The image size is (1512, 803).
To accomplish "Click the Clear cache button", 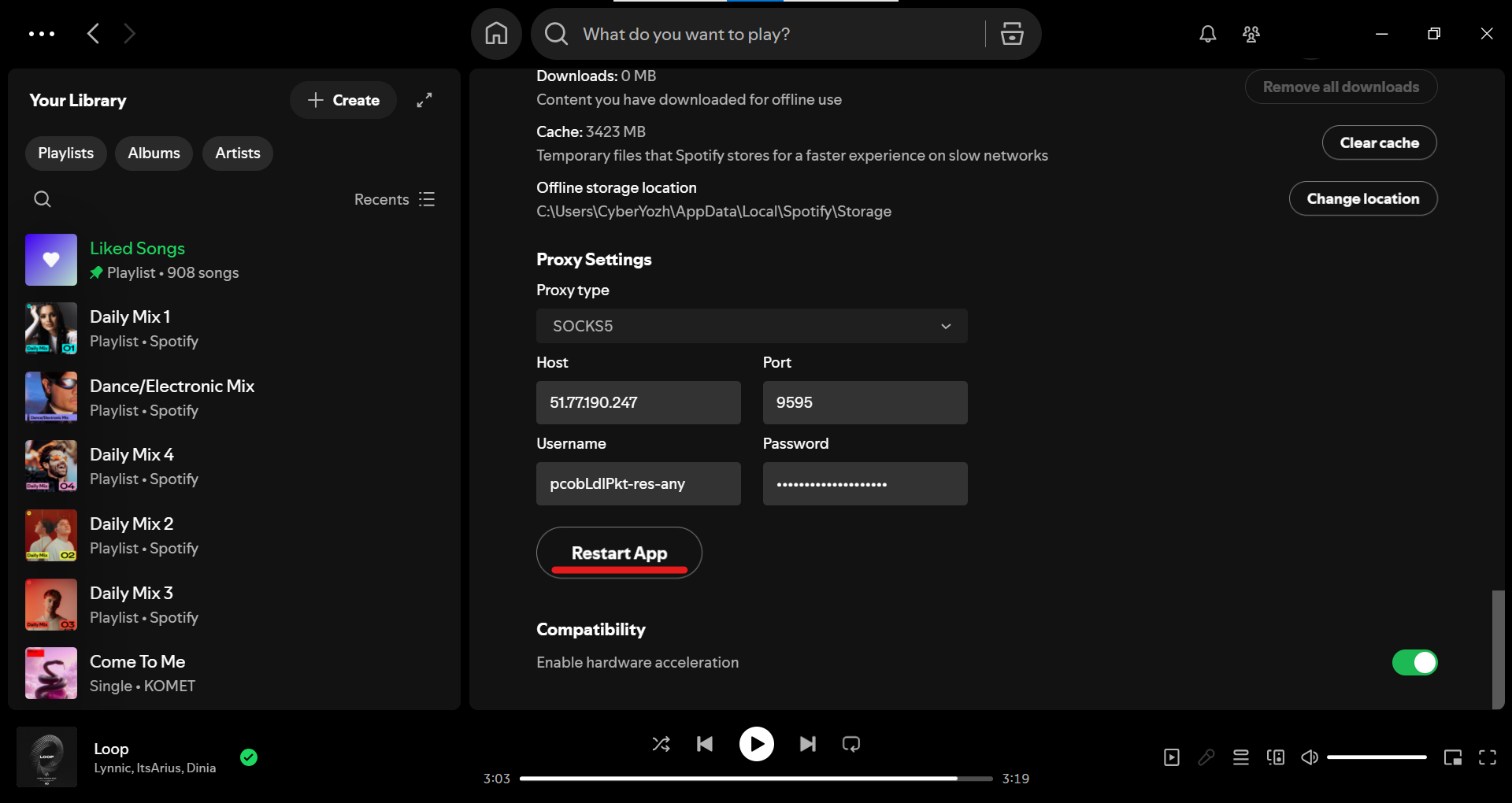I will (x=1379, y=142).
